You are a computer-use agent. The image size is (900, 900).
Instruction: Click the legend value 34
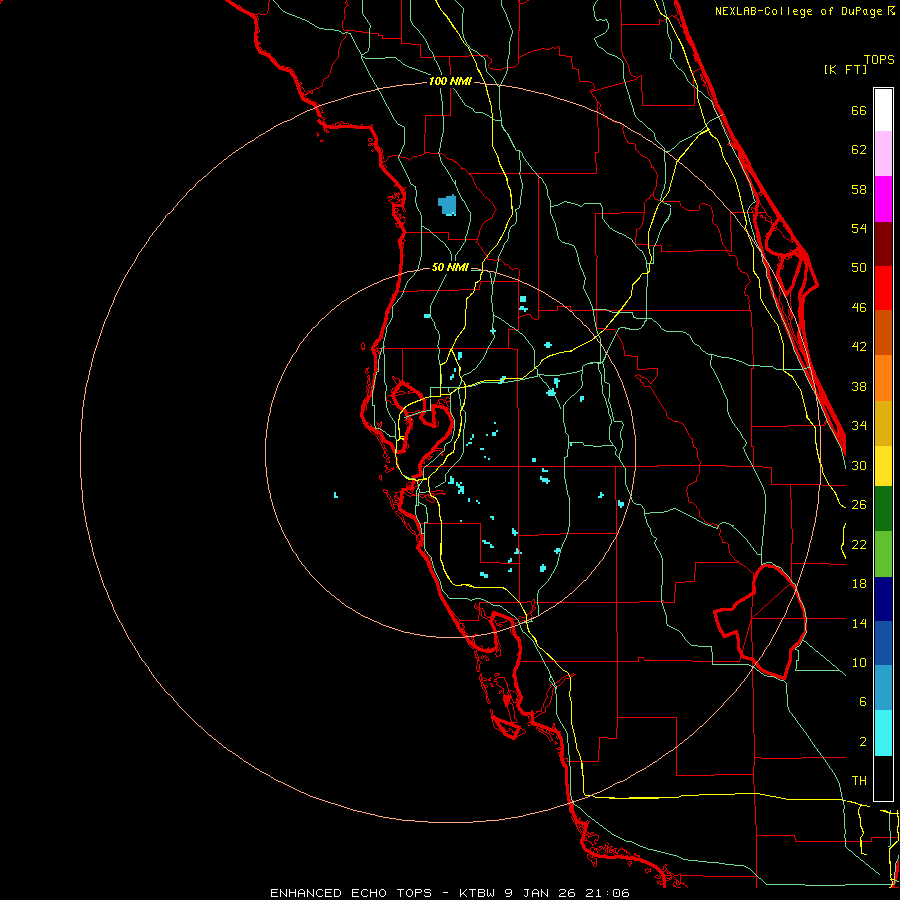click(859, 425)
